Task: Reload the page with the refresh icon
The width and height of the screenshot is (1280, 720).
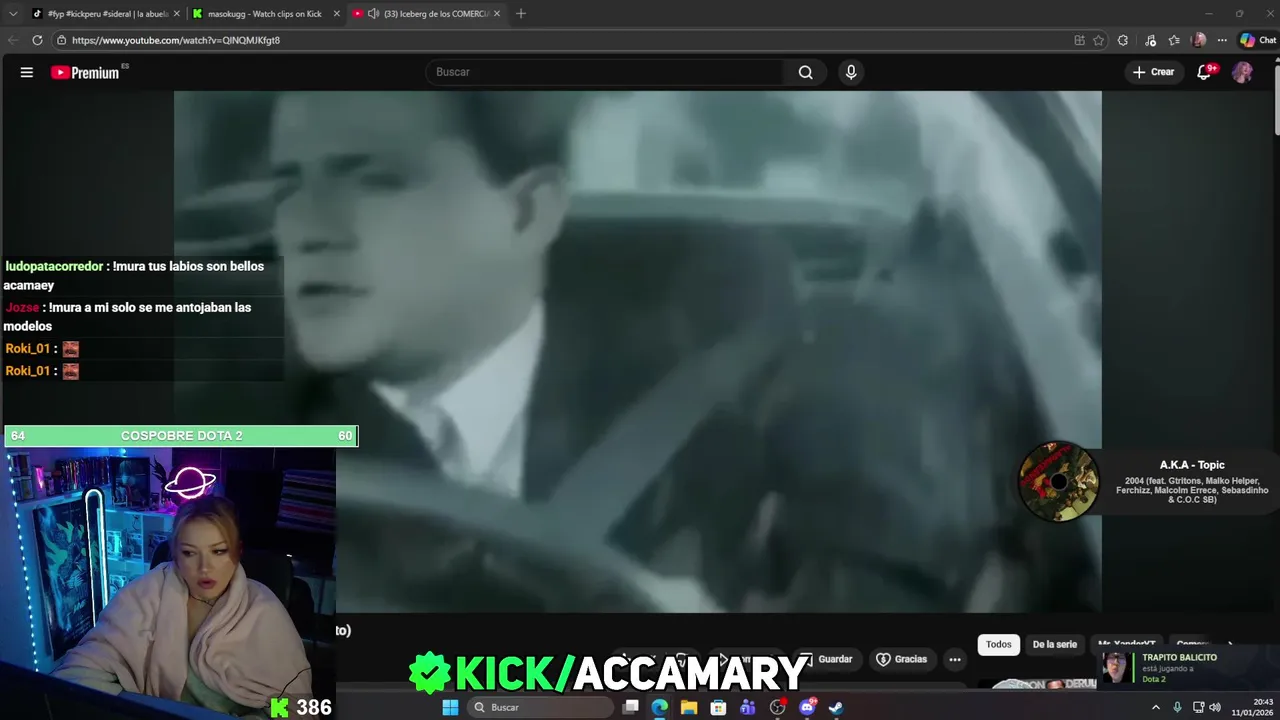Action: tap(37, 40)
